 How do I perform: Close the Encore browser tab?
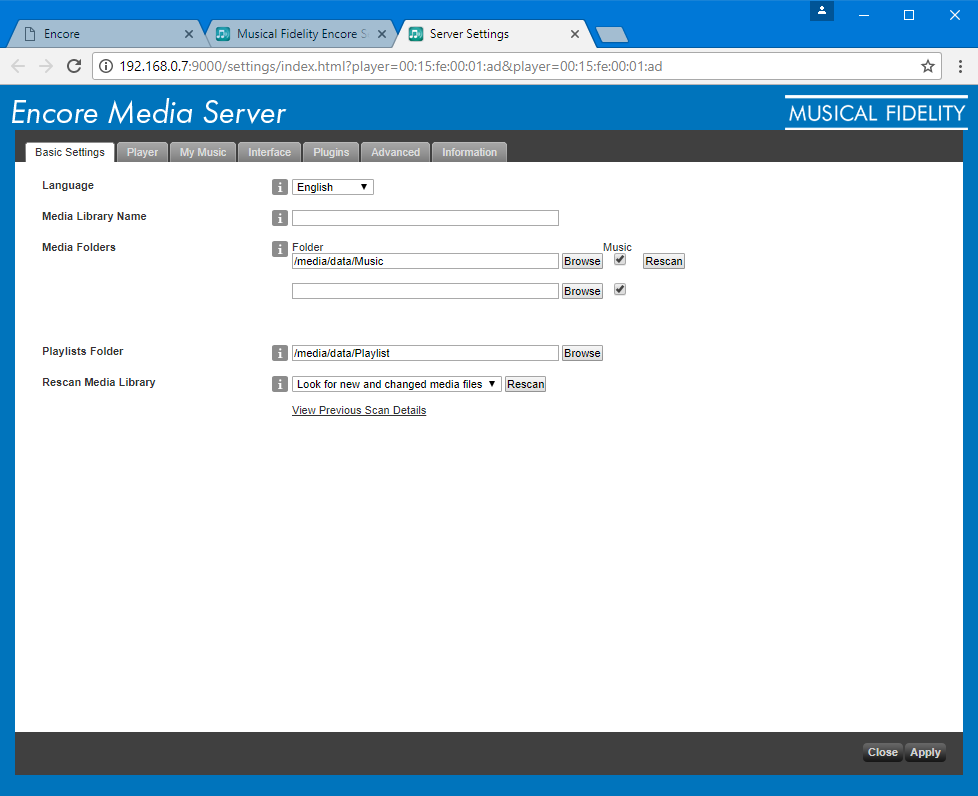(x=188, y=34)
